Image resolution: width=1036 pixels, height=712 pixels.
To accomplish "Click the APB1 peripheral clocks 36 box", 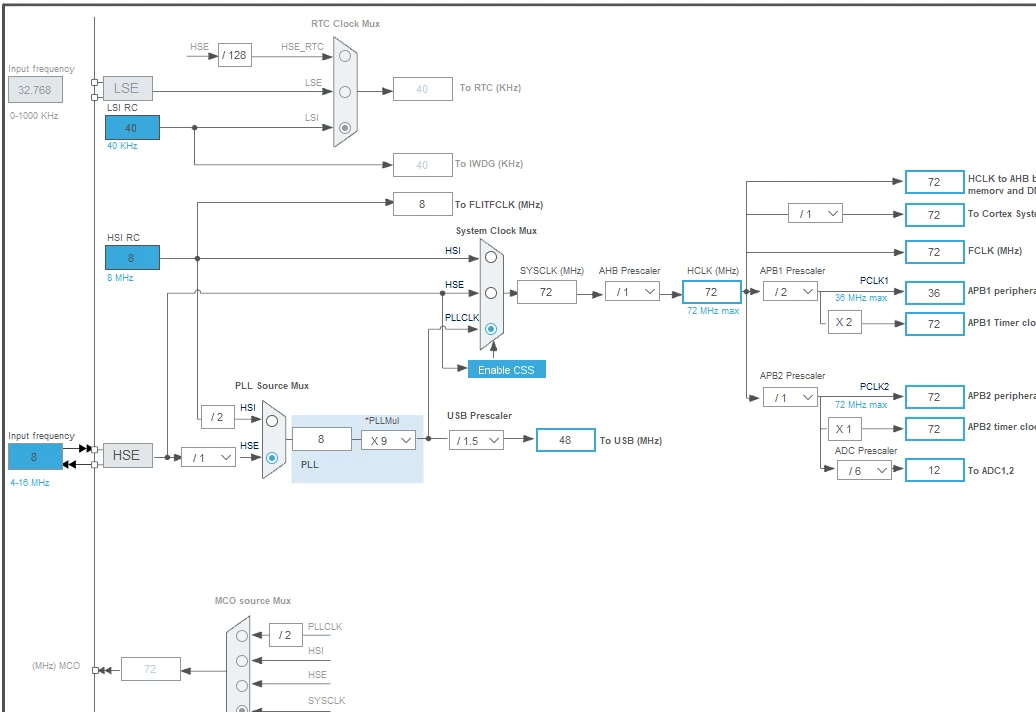I will [x=934, y=293].
